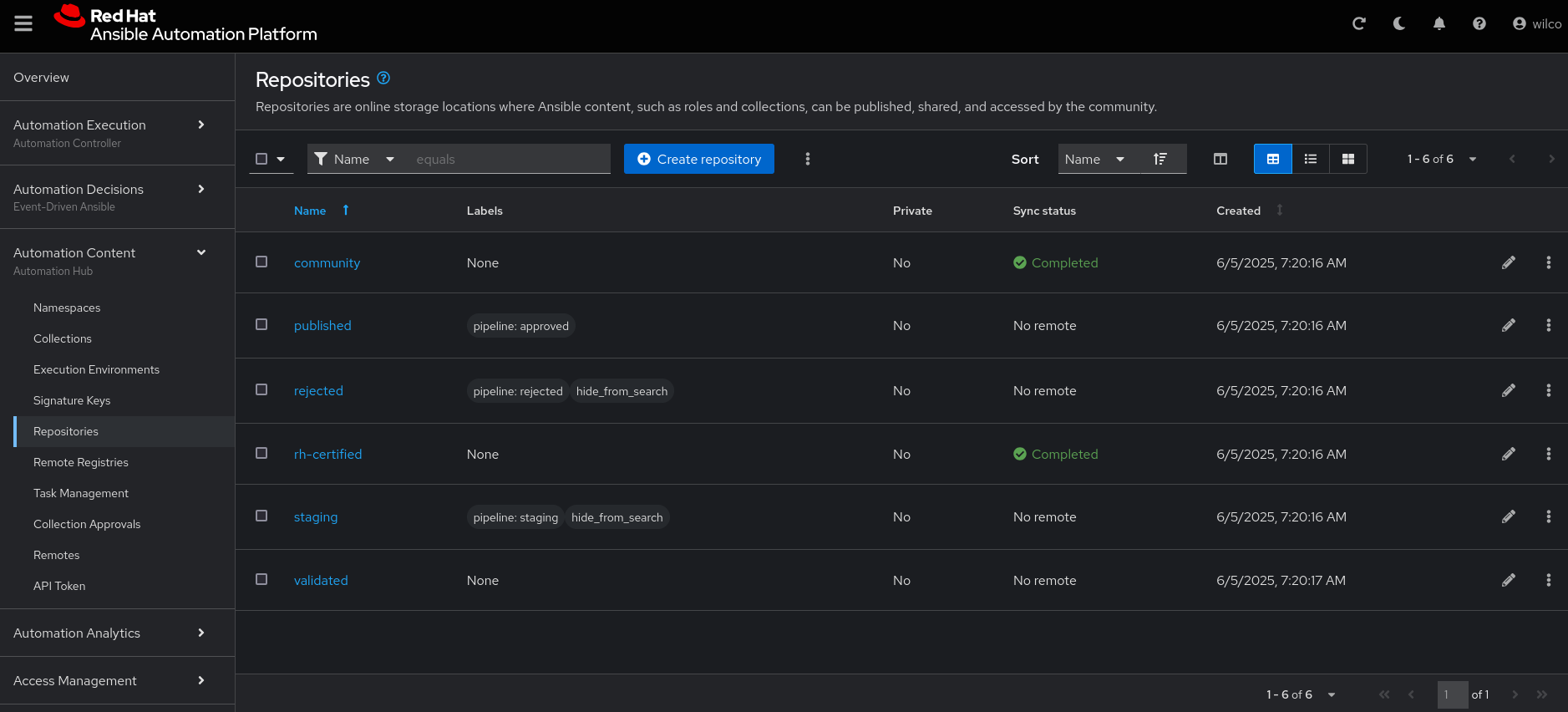Switch to table view
Screen dimensions: 1568x712
pos(1273,159)
